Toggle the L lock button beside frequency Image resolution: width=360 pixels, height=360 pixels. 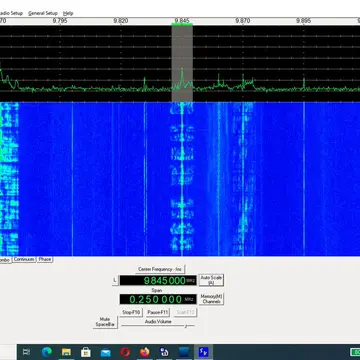pos(115,280)
